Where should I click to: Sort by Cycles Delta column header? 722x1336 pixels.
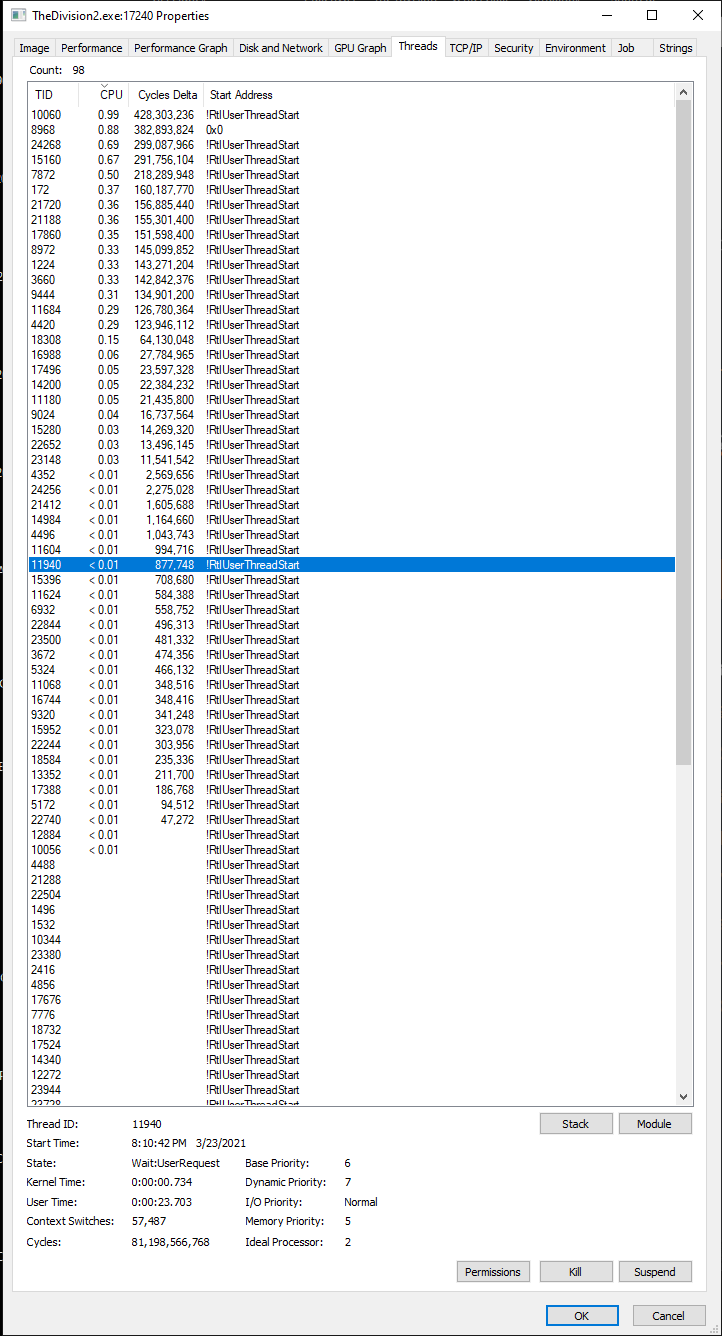pos(167,95)
